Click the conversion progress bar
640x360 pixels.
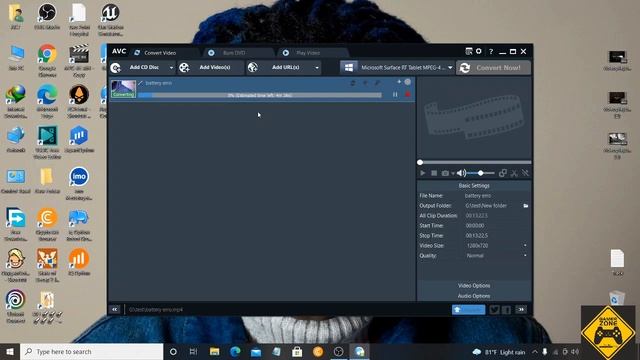(x=260, y=95)
